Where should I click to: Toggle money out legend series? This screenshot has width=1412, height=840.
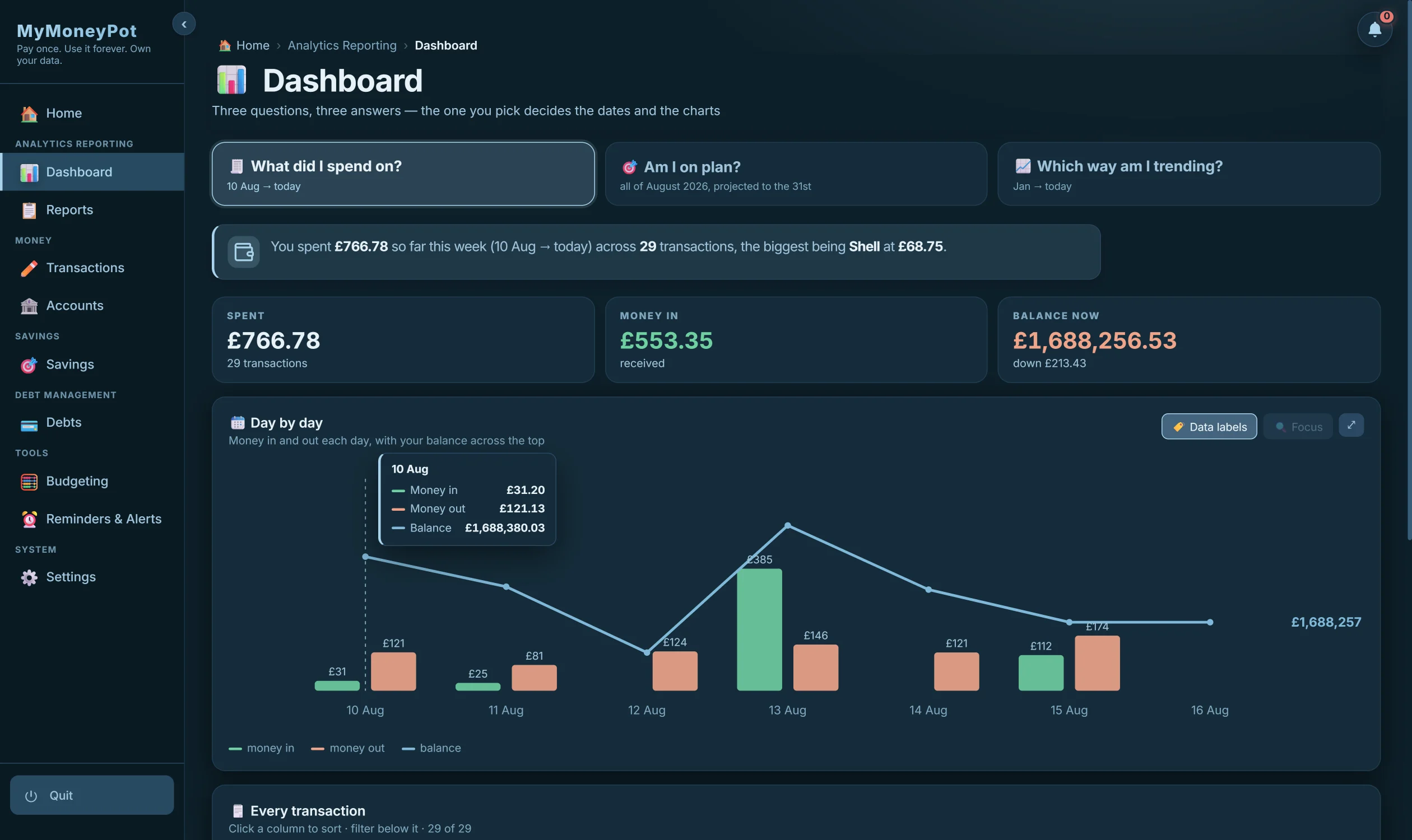tap(348, 748)
